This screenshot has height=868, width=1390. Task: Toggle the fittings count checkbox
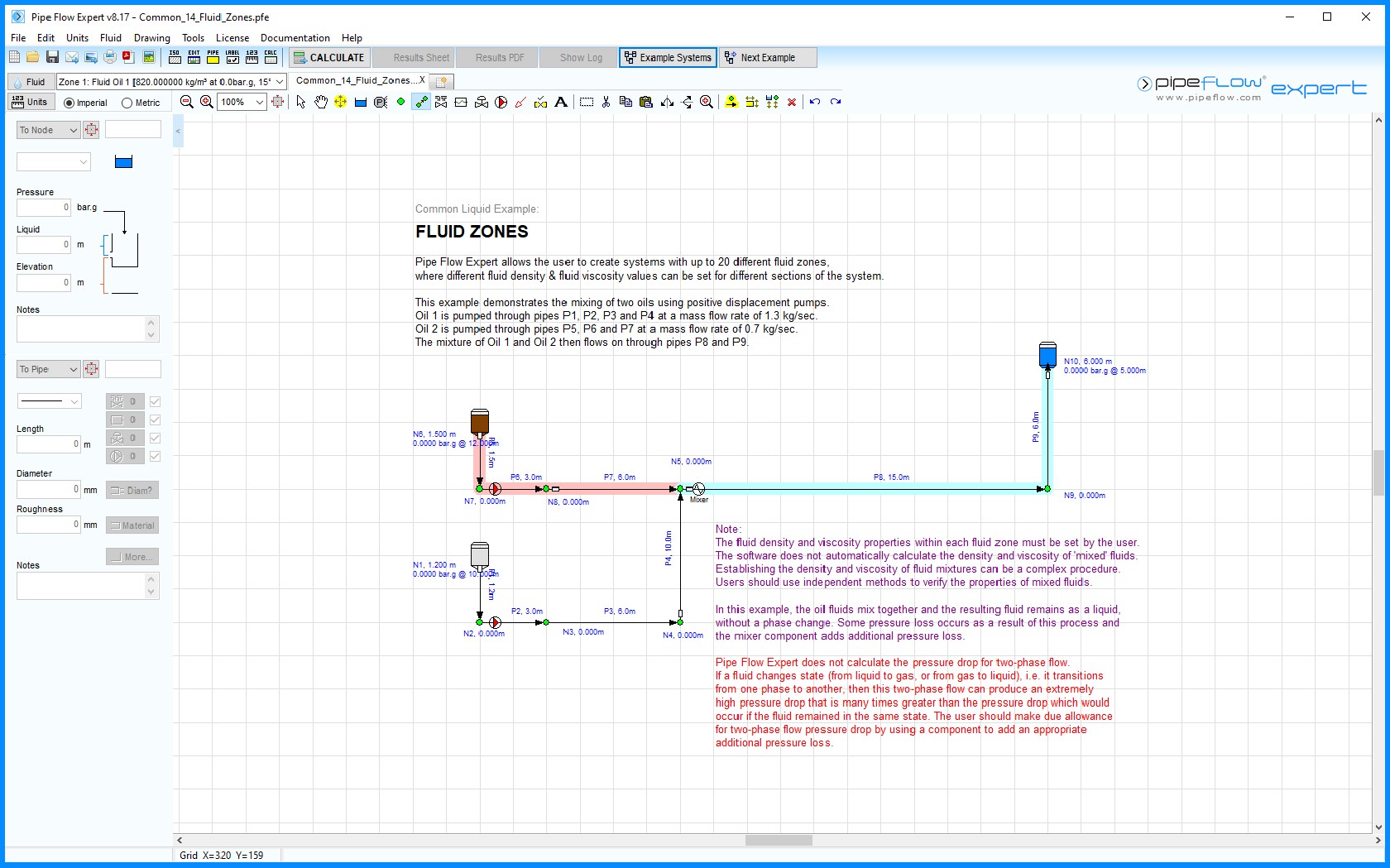pos(155,401)
